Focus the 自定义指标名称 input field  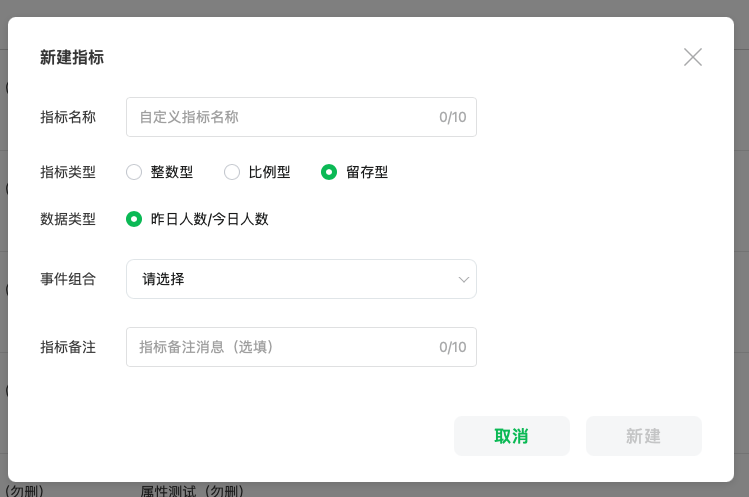coord(301,117)
